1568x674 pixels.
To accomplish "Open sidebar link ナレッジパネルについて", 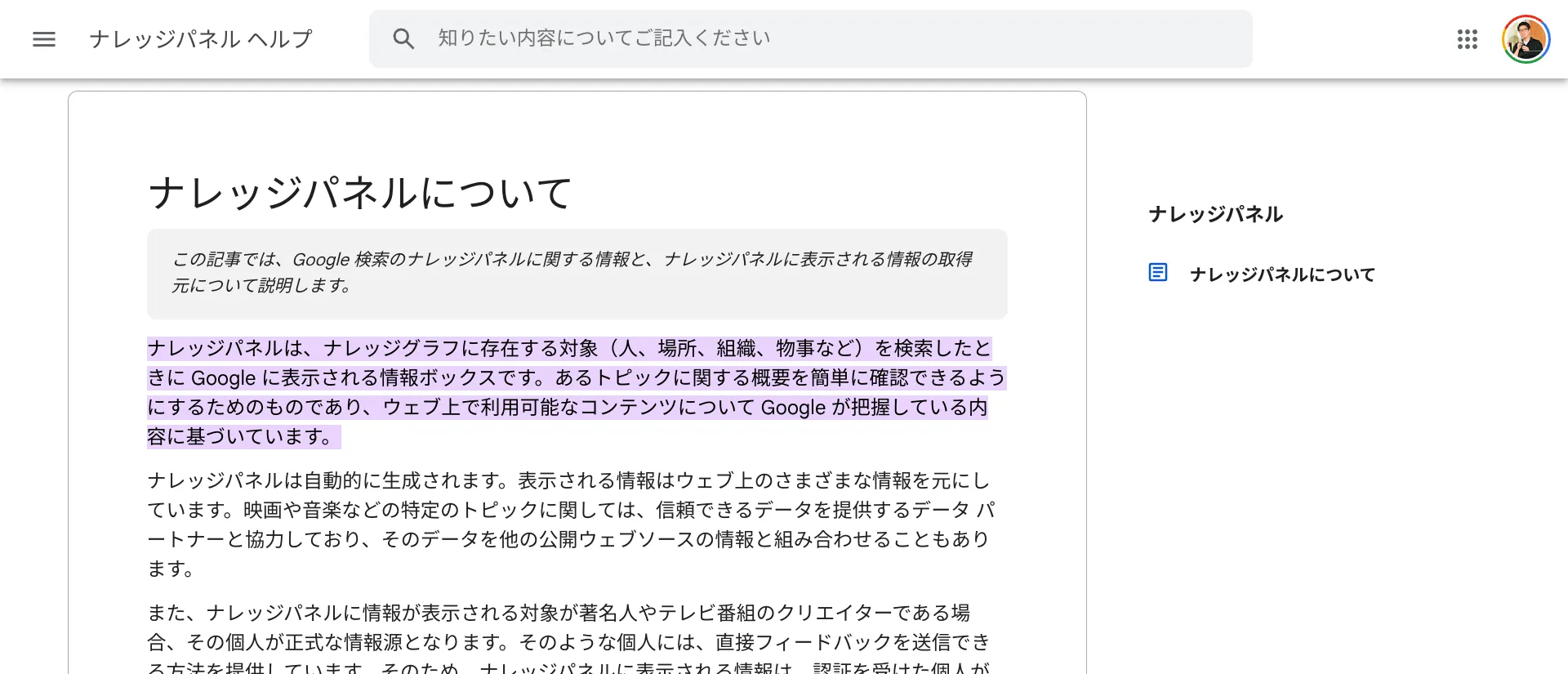I will [1282, 275].
